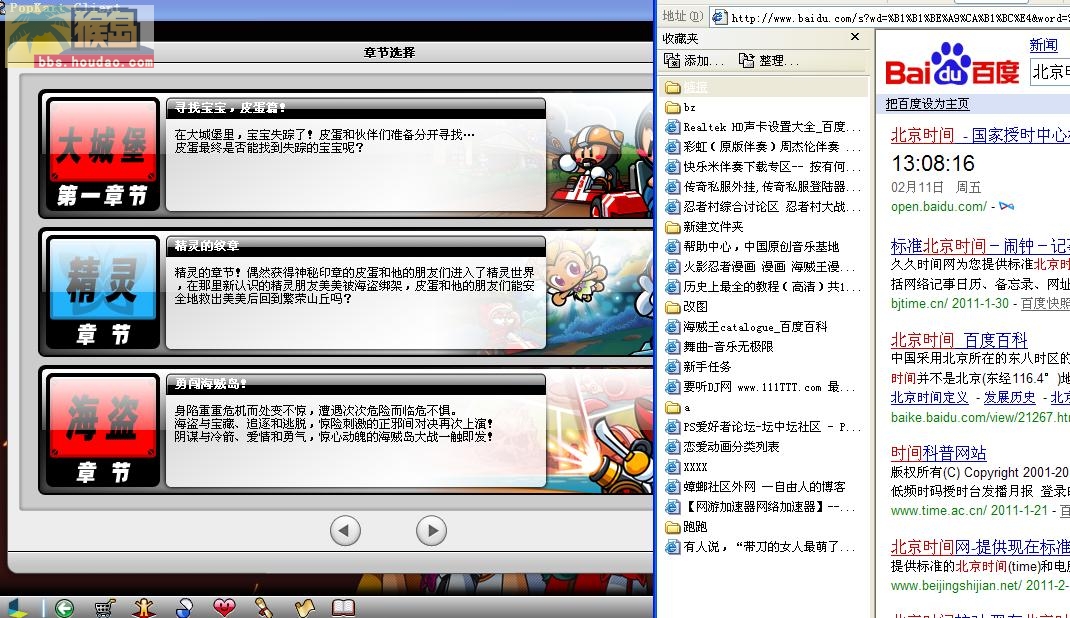Expand the folder named a
Screen dimensions: 1070x618
(x=678, y=407)
